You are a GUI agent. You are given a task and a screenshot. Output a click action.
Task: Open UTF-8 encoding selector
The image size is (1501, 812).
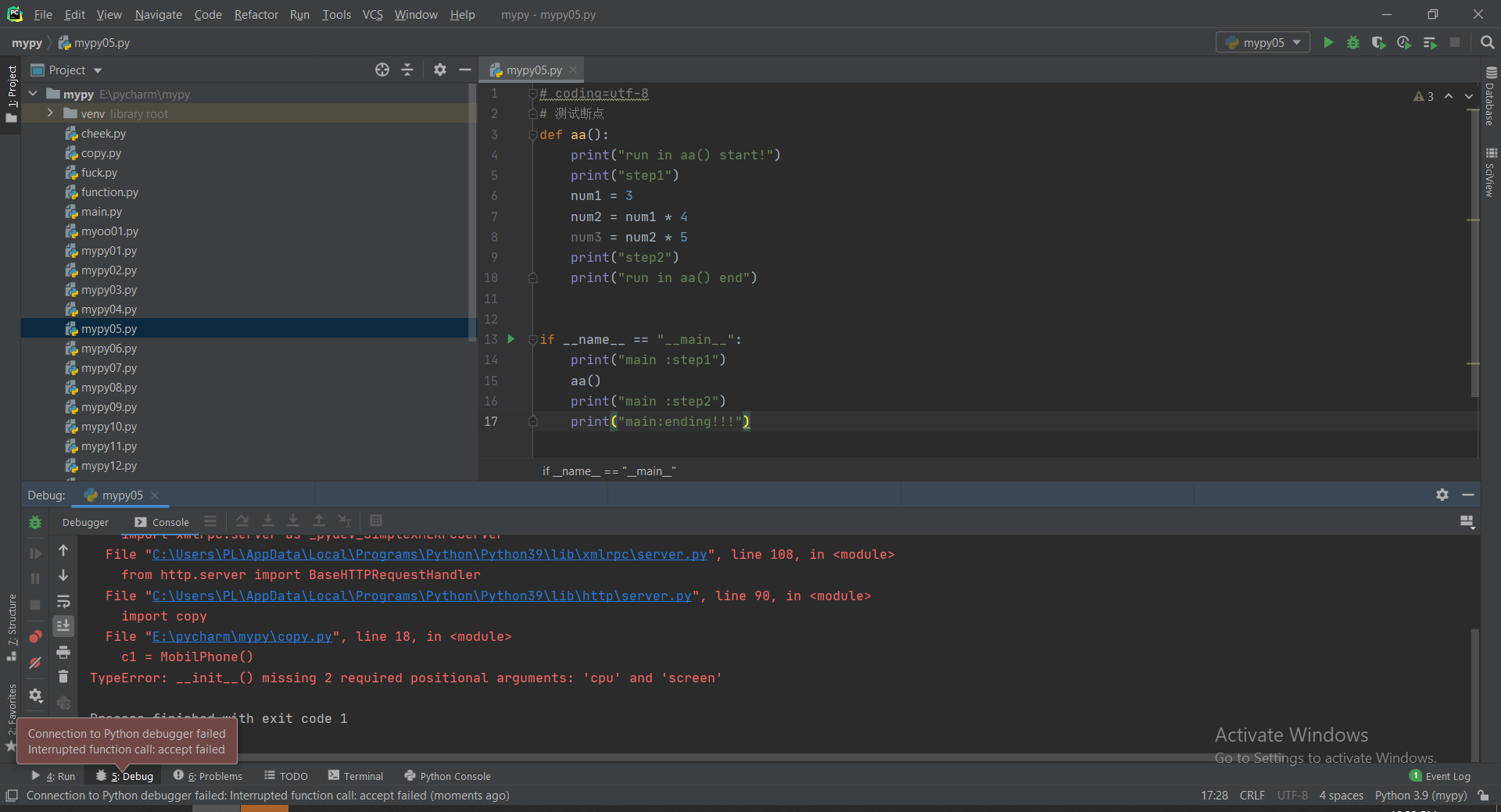tap(1292, 796)
